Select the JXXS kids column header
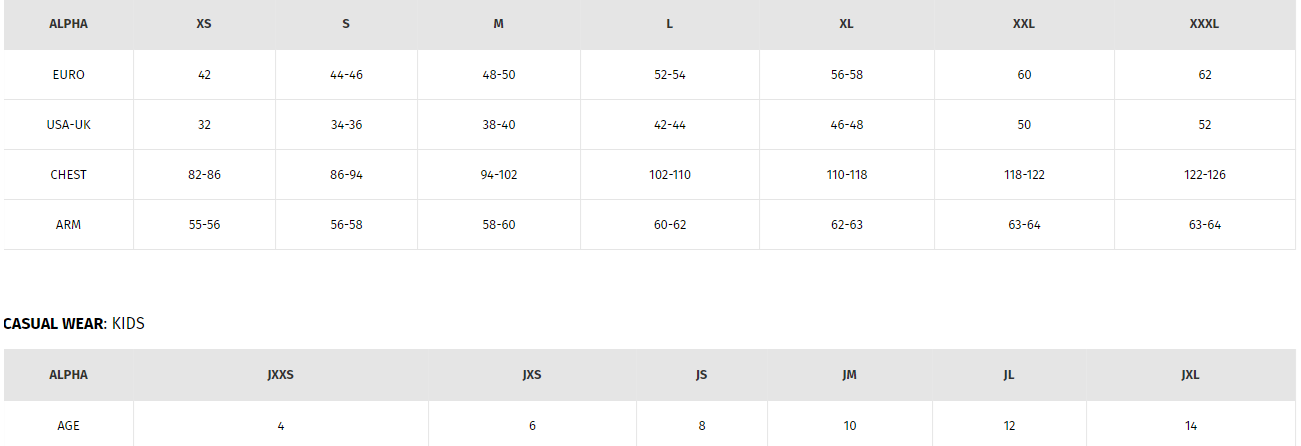The width and height of the screenshot is (1301, 446). [281, 375]
